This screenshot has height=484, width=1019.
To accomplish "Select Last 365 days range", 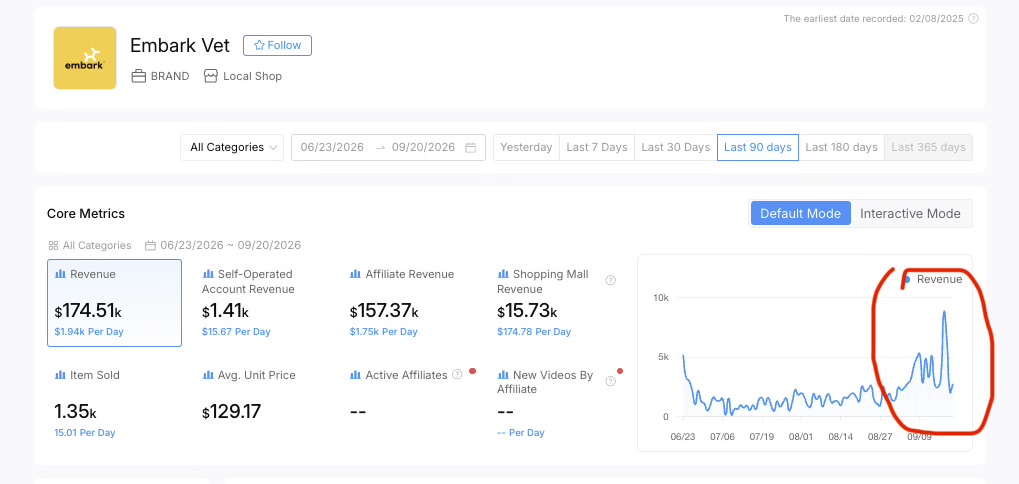I will (928, 147).
